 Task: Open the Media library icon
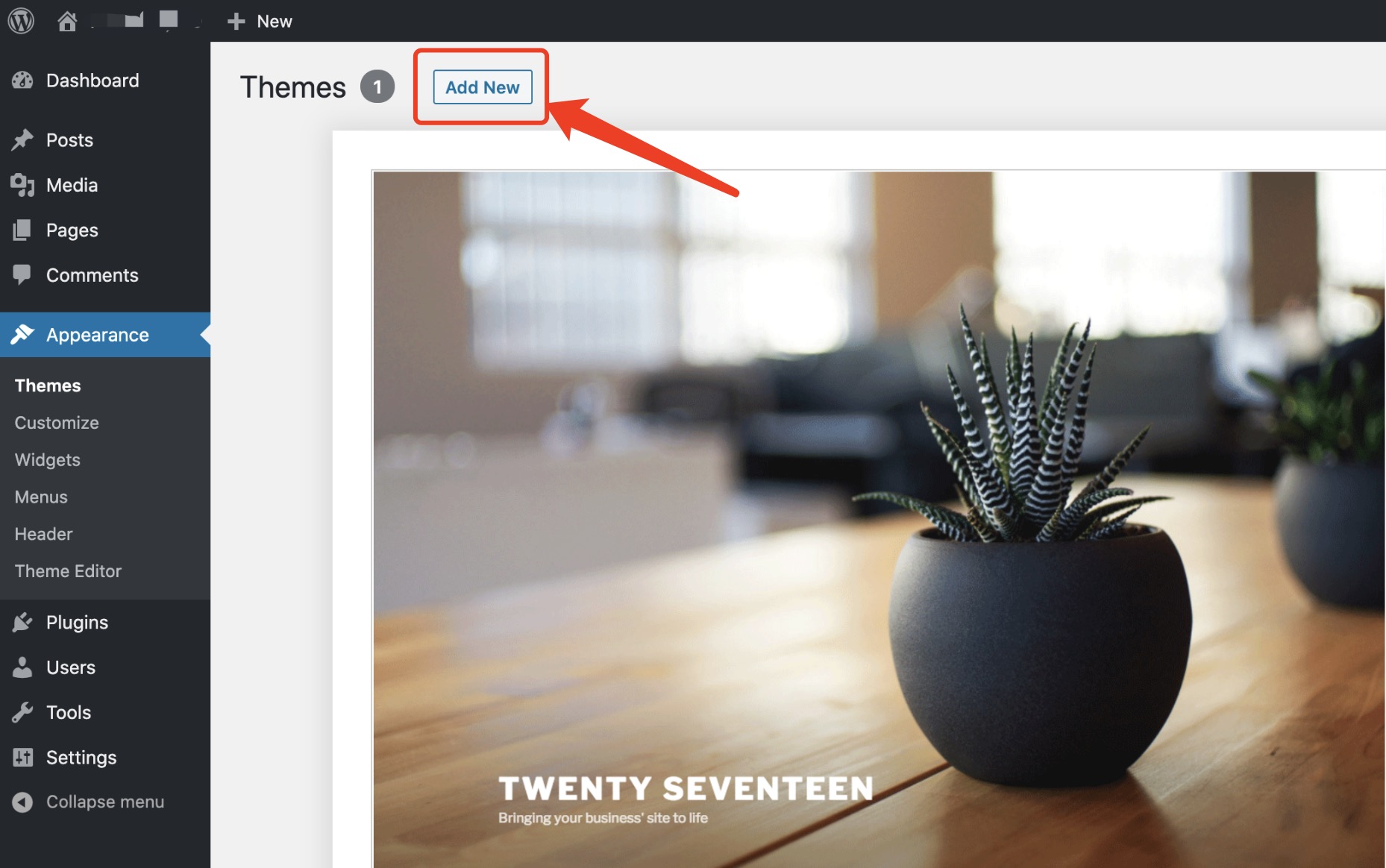click(x=22, y=185)
